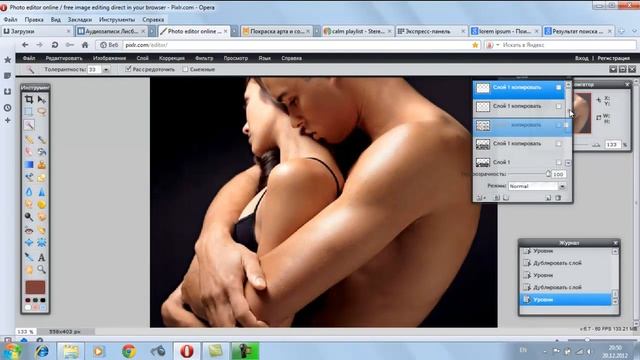Open the Коррекция menu

[x=171, y=58]
